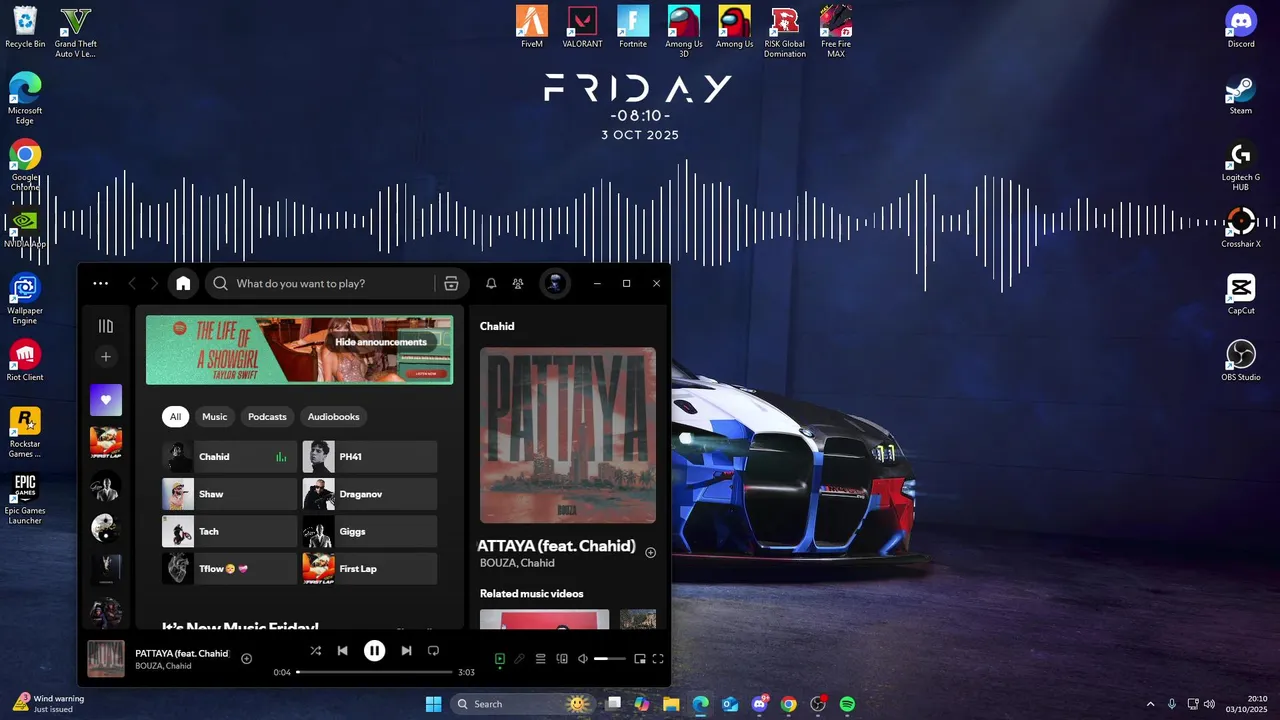Seek in song progress bar
This screenshot has height=720, width=1280.
(x=374, y=672)
